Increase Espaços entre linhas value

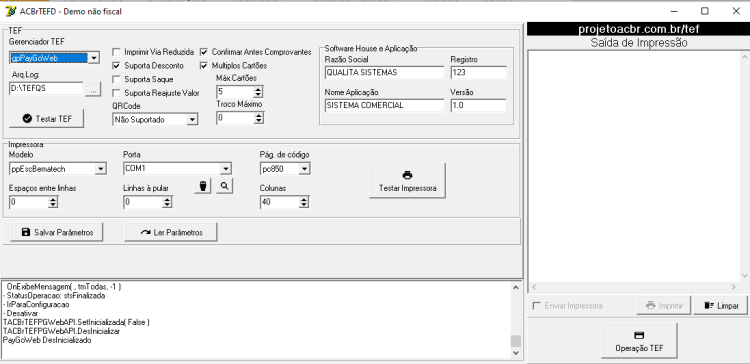point(53,199)
